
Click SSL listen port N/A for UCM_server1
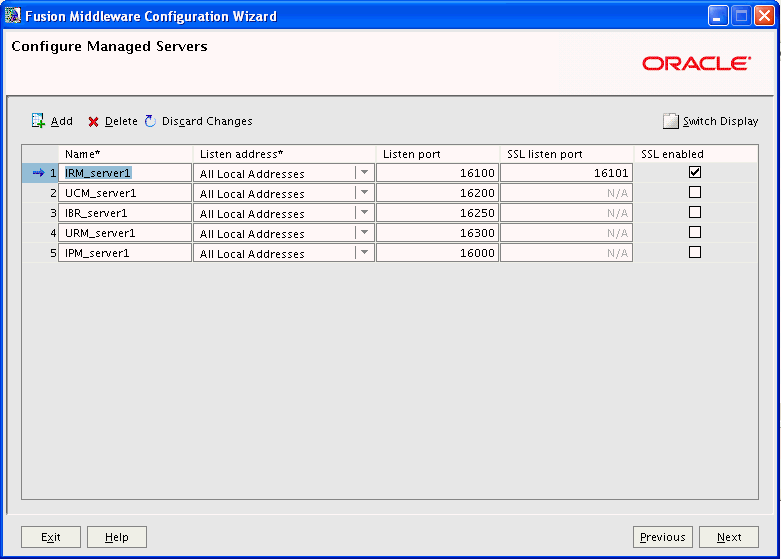tap(566, 193)
